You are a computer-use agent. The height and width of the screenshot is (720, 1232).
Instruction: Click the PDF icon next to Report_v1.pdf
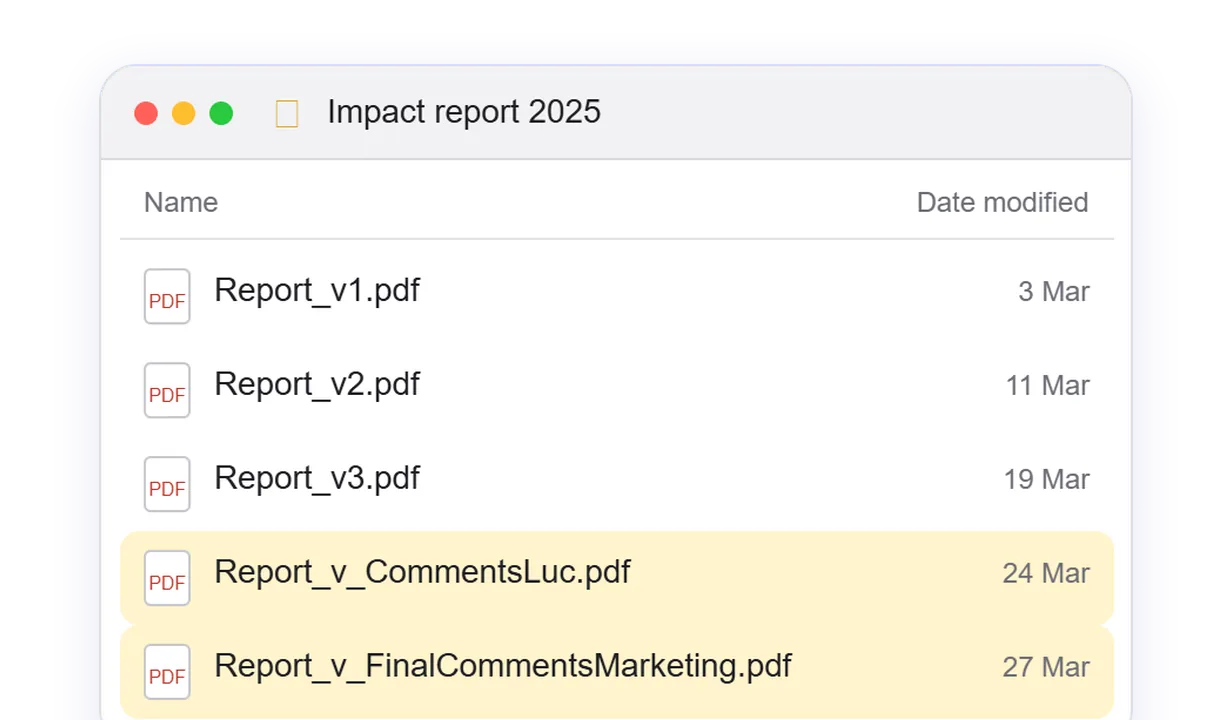pyautogui.click(x=167, y=296)
